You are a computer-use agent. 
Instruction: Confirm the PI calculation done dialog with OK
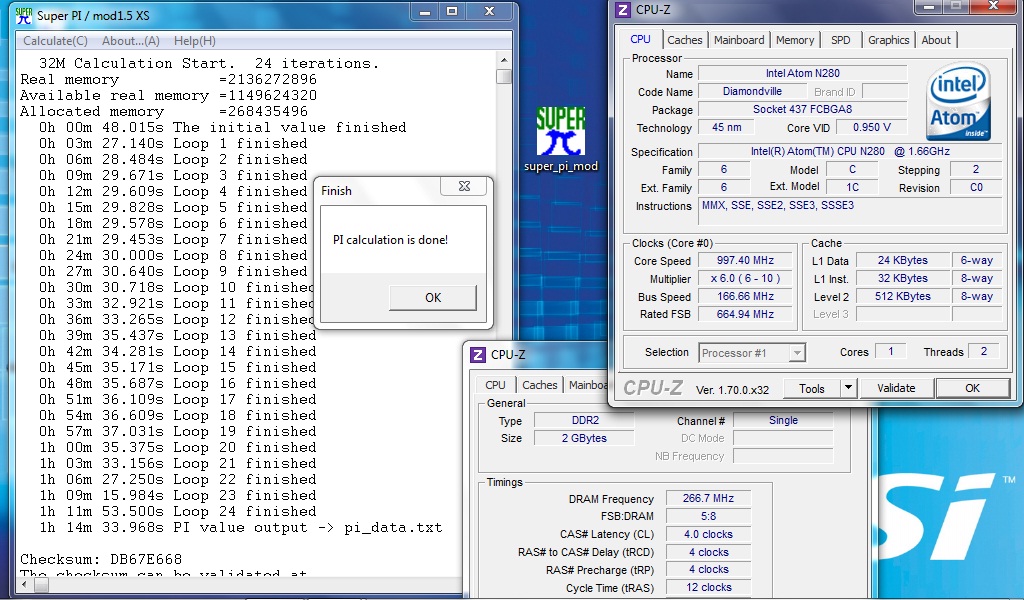tap(433, 298)
